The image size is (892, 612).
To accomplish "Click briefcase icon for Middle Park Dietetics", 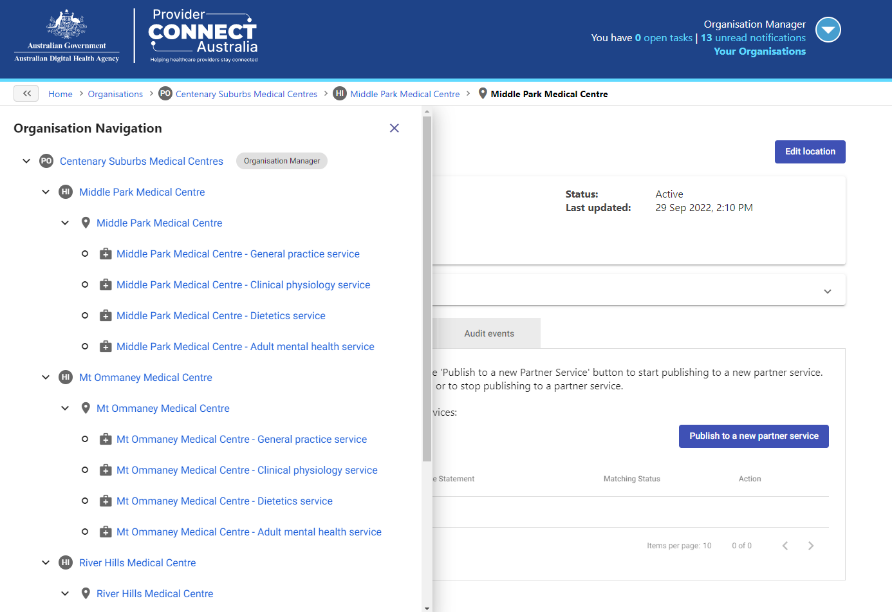I will (x=105, y=315).
